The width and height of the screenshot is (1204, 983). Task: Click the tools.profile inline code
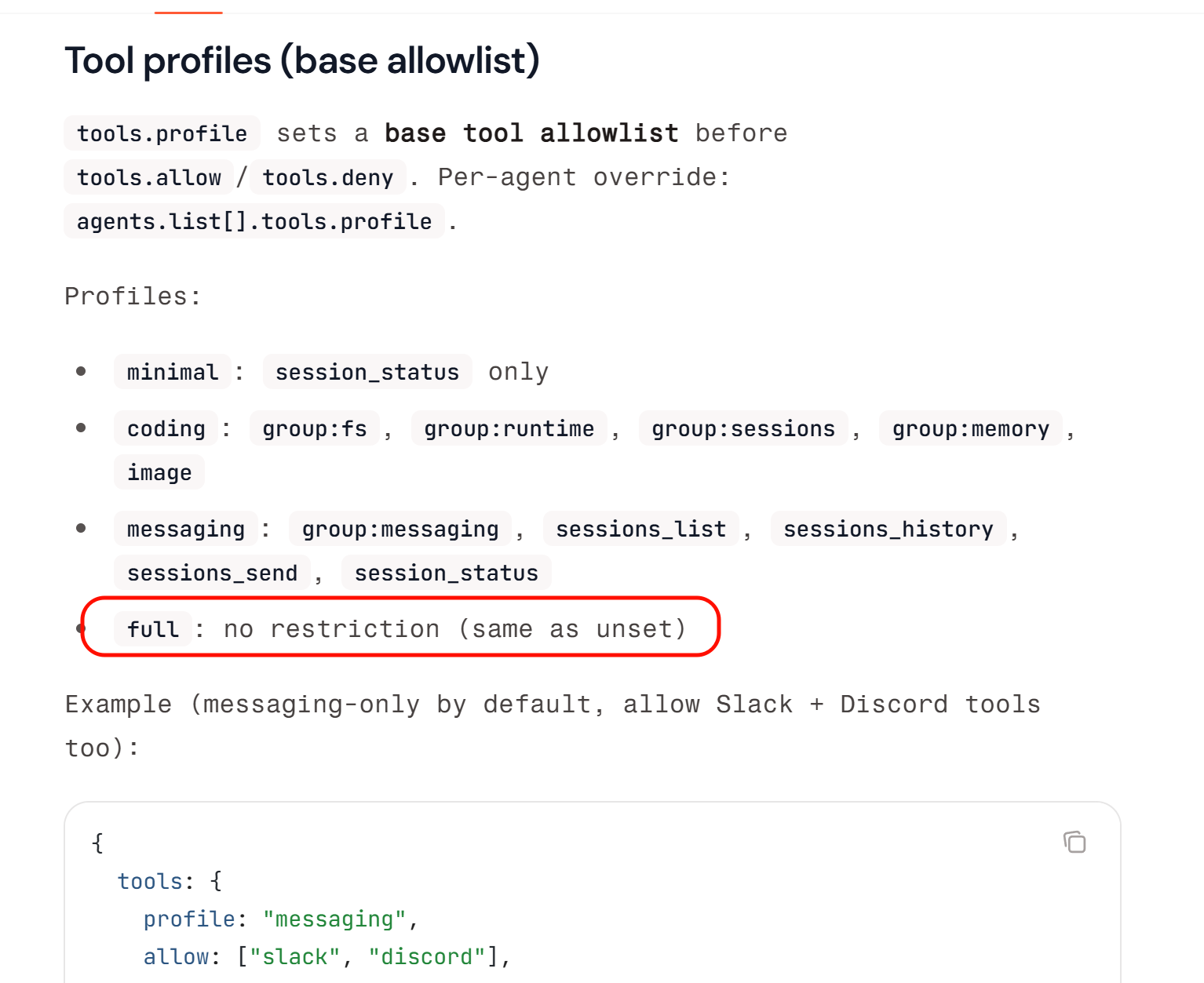click(x=162, y=133)
